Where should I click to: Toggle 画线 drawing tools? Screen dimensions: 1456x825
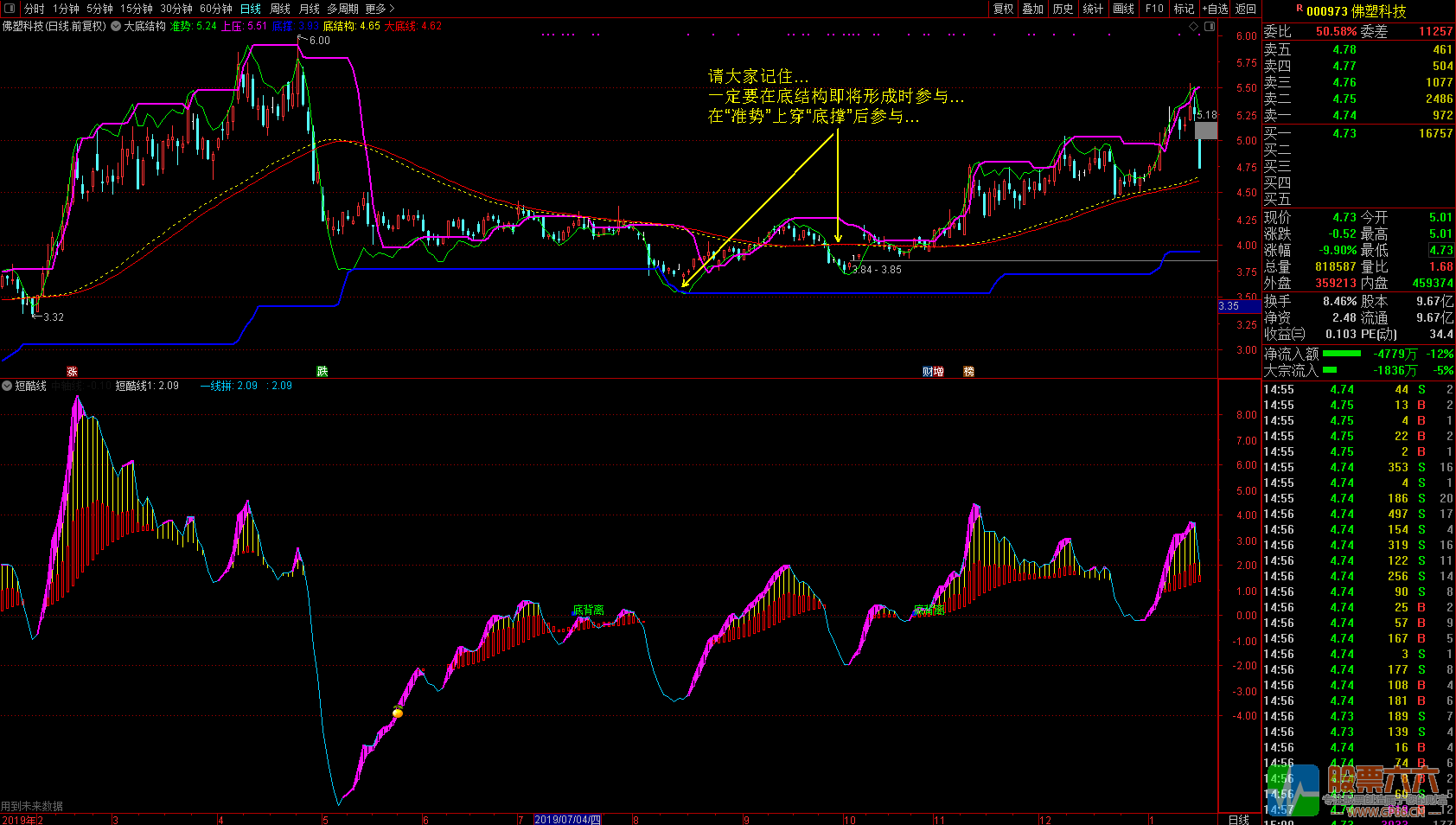[x=1123, y=9]
